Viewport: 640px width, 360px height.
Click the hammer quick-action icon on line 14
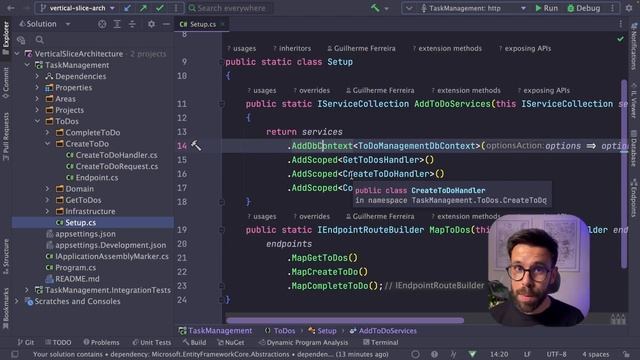(196, 145)
